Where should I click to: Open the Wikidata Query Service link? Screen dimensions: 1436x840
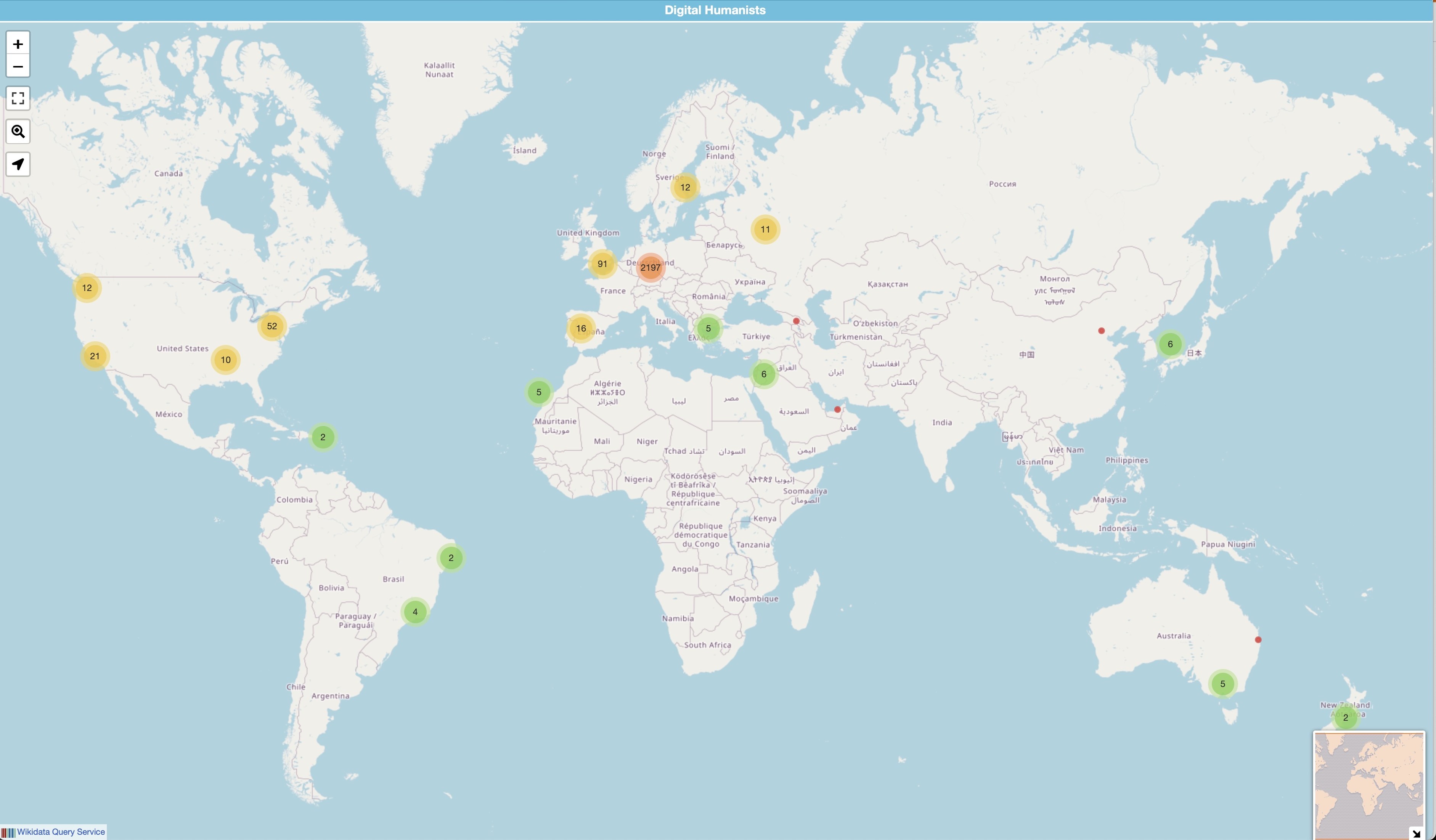pyautogui.click(x=60, y=832)
